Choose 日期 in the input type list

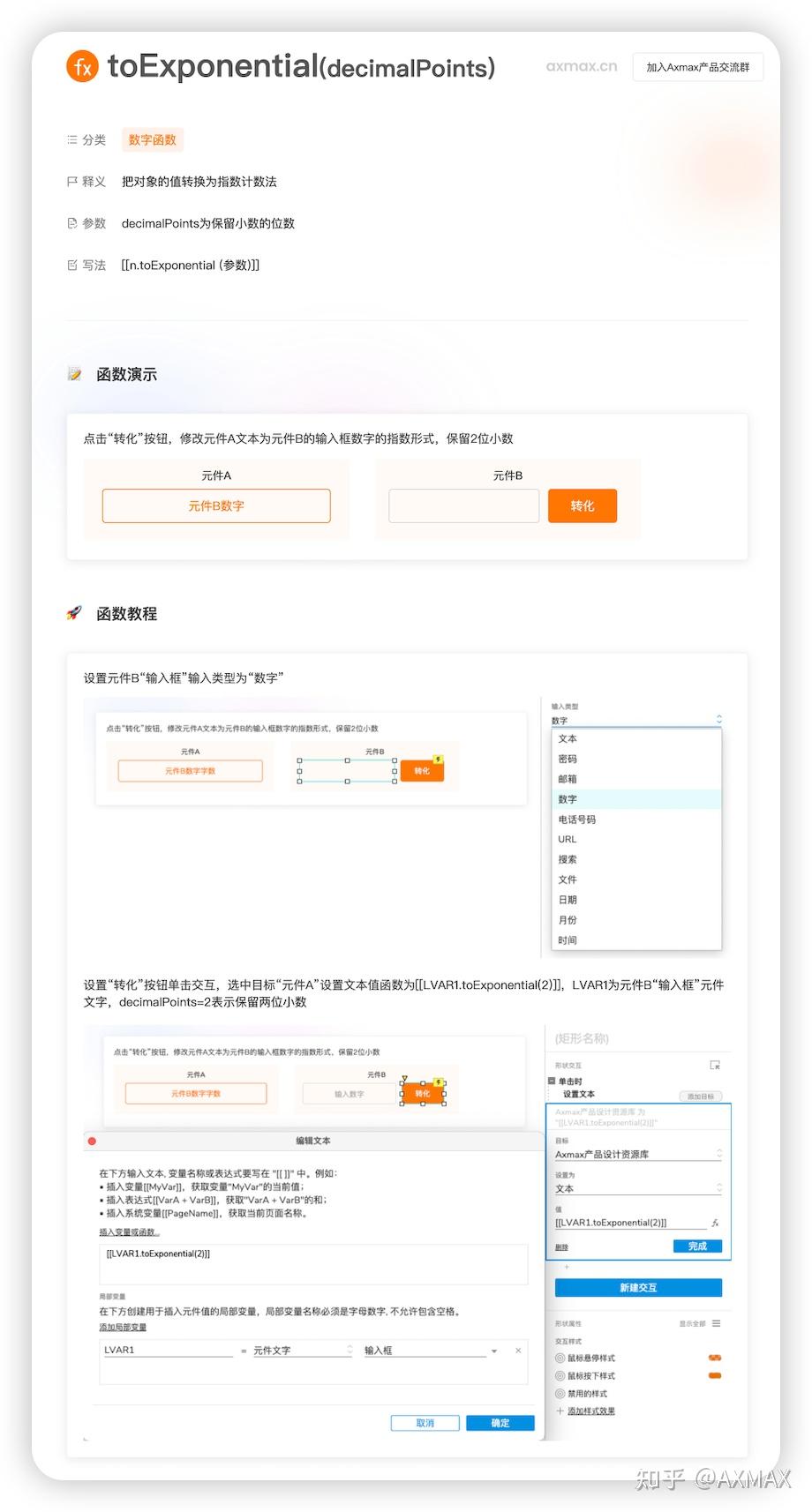pos(636,900)
